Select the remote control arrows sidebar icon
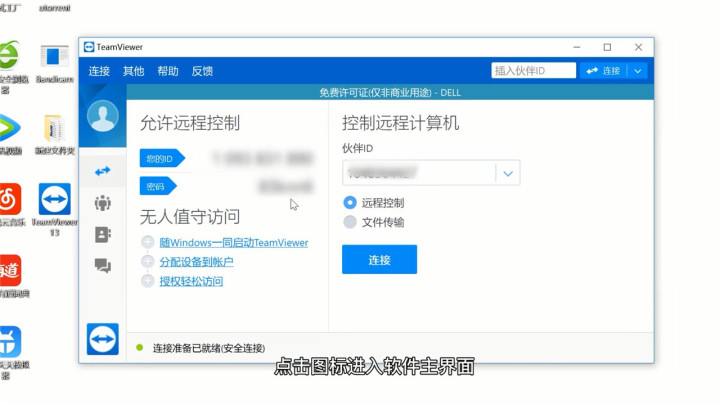This screenshot has height=405, width=720. coord(102,171)
